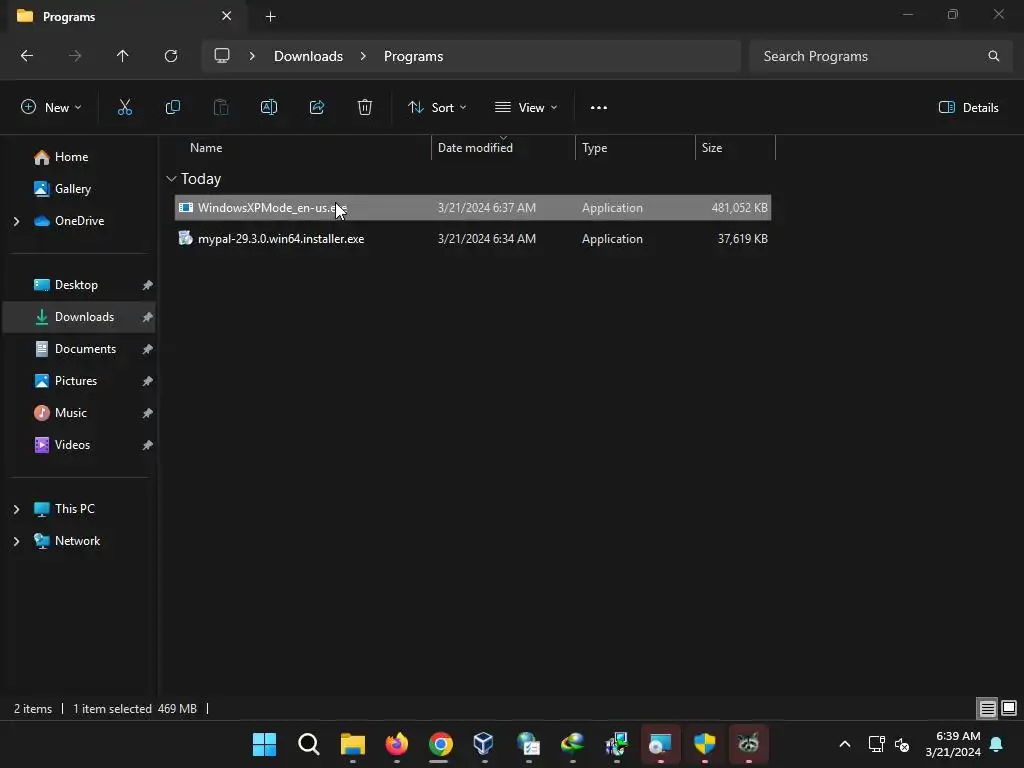
Task: Open the See more three-dots menu
Action: (599, 108)
